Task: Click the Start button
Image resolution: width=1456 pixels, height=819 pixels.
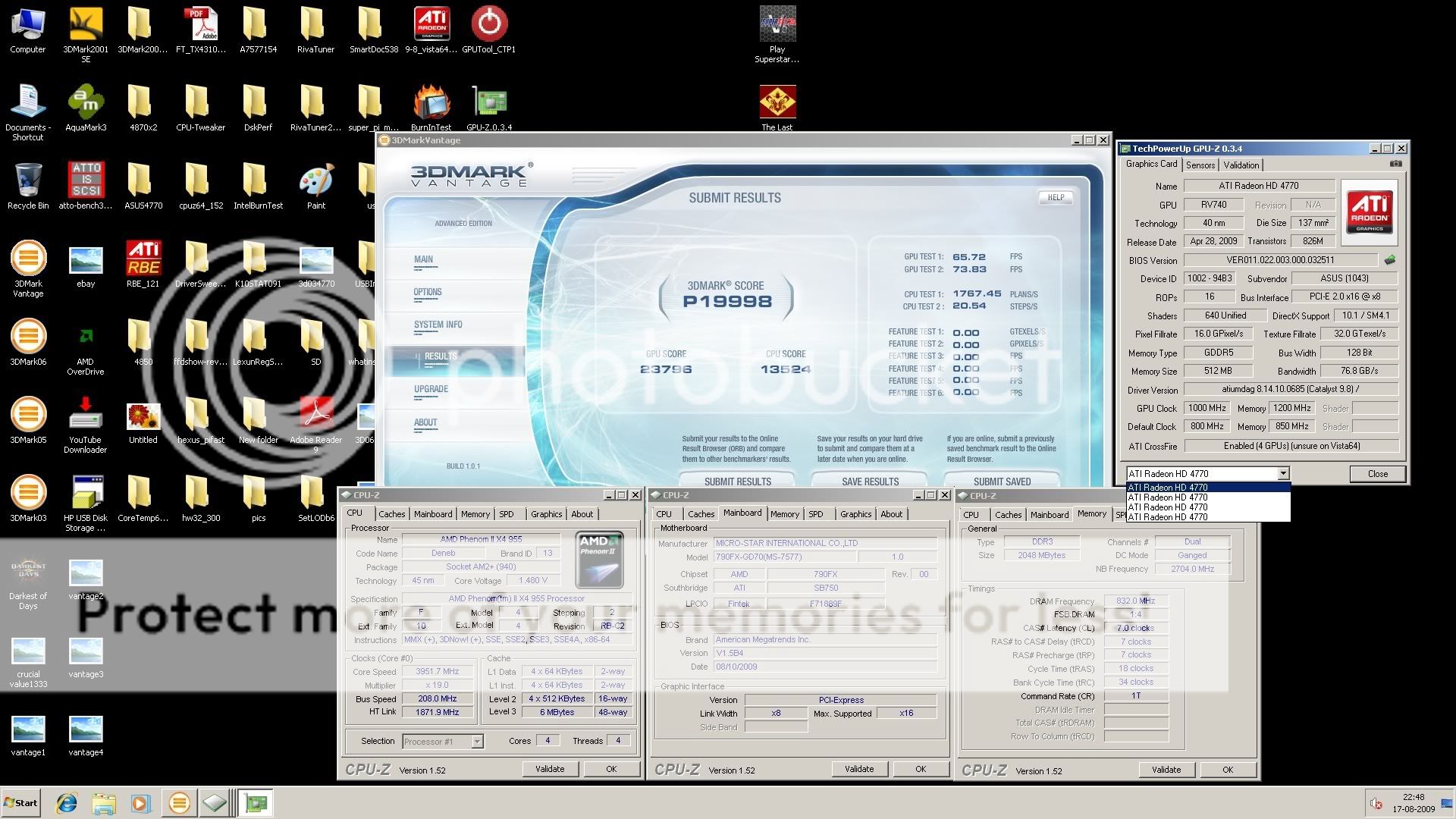Action: tap(20, 803)
